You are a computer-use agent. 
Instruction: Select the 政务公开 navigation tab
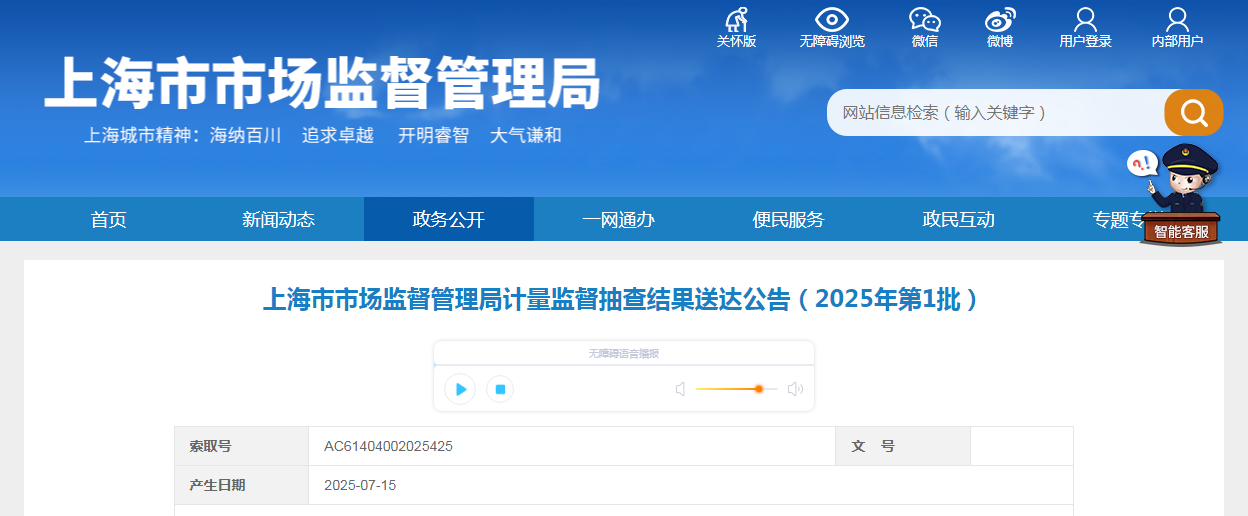[449, 219]
